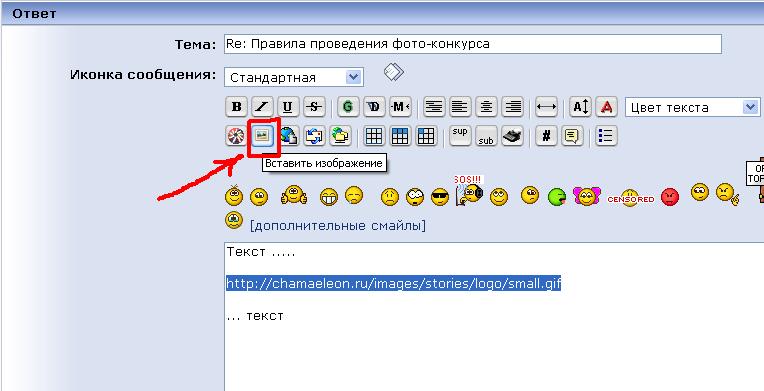Image resolution: width=764 pixels, height=391 pixels.
Task: Insert the finger-wagging angry smiley
Action: 727,194
